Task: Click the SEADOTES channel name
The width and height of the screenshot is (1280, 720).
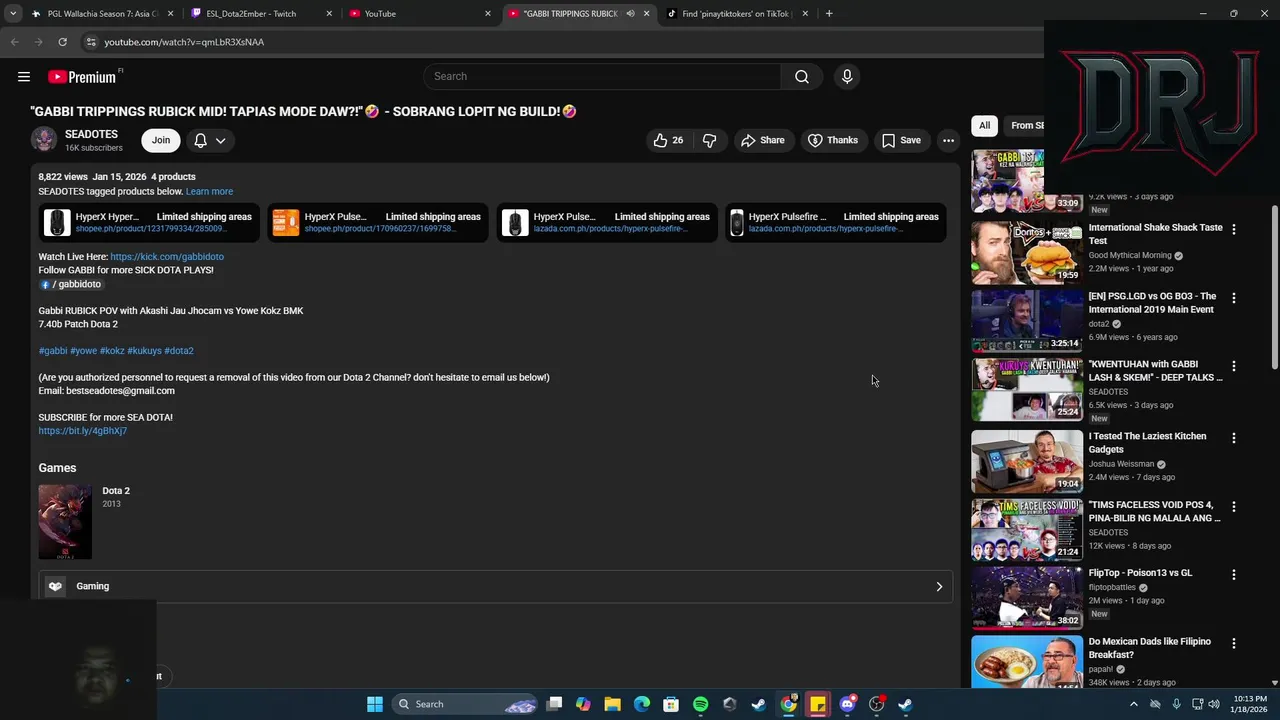Action: pos(91,134)
